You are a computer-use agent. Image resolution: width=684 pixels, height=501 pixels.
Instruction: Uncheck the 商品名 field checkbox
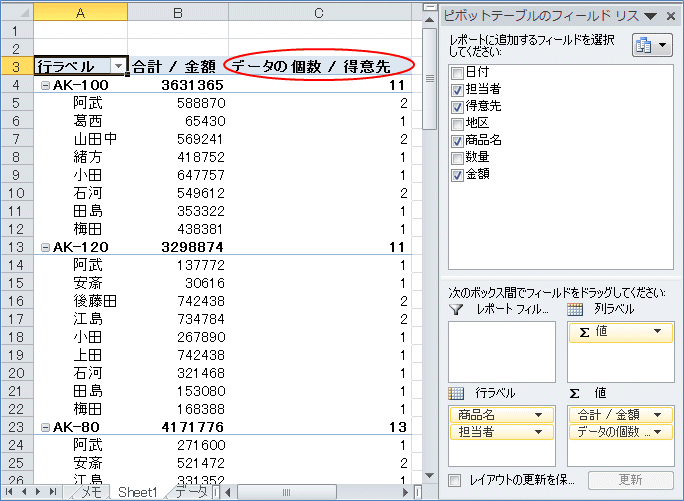[x=457, y=141]
